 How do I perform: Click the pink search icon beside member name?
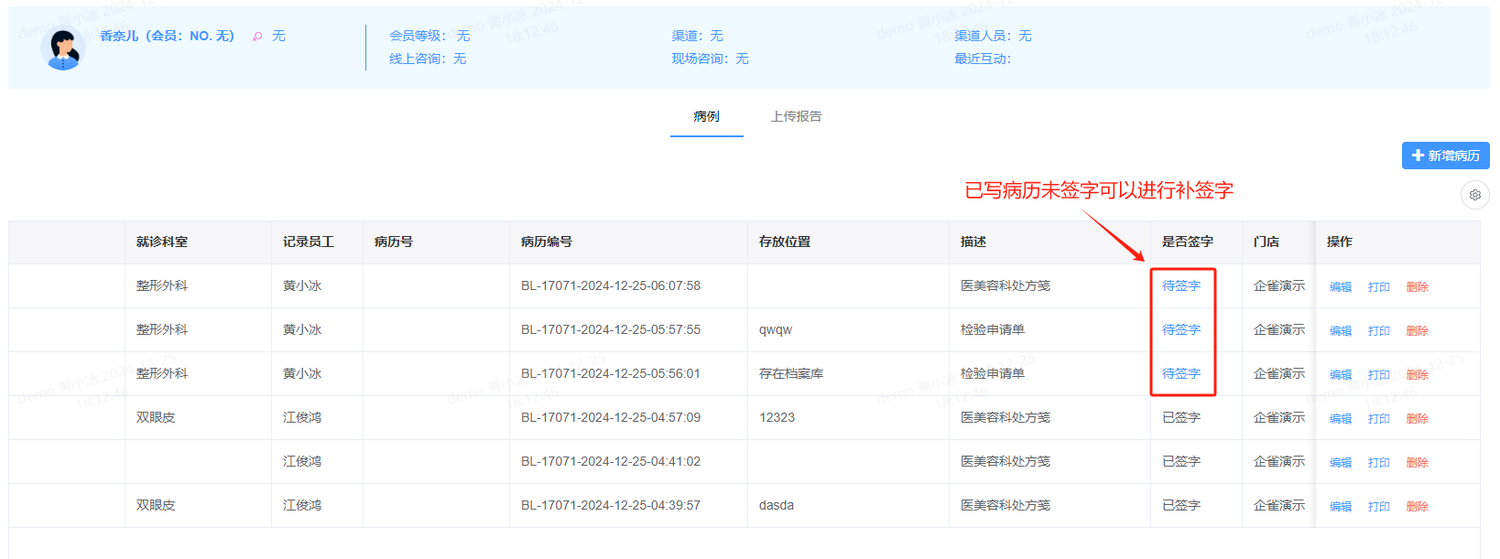[x=257, y=36]
